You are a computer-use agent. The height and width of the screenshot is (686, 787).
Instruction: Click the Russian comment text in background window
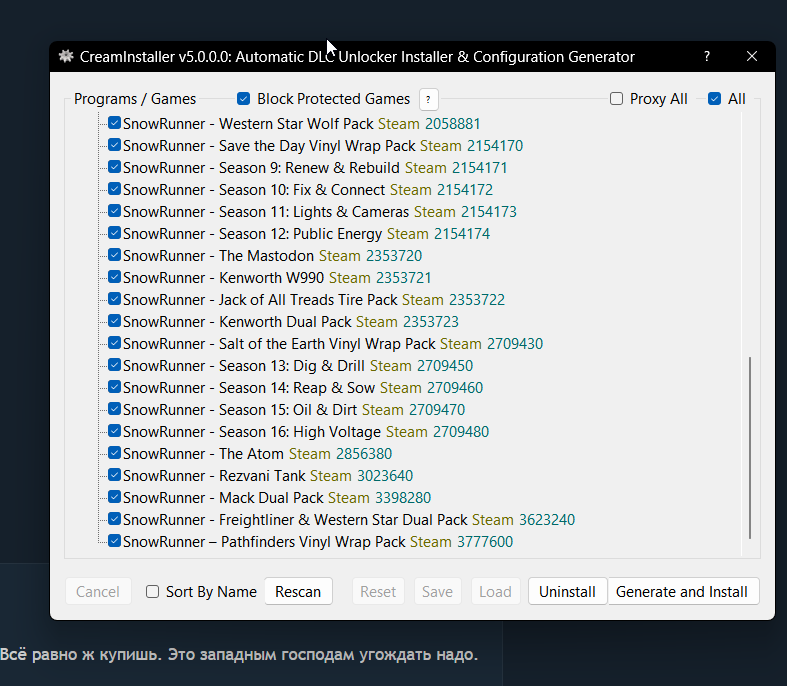point(239,654)
